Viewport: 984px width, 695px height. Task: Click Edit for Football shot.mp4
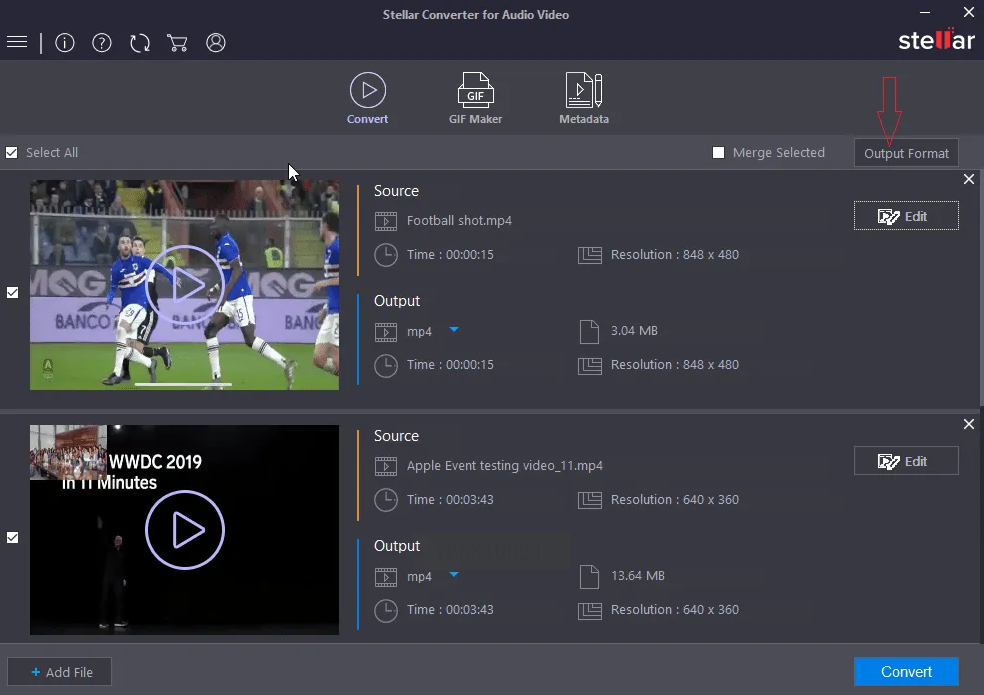click(906, 216)
